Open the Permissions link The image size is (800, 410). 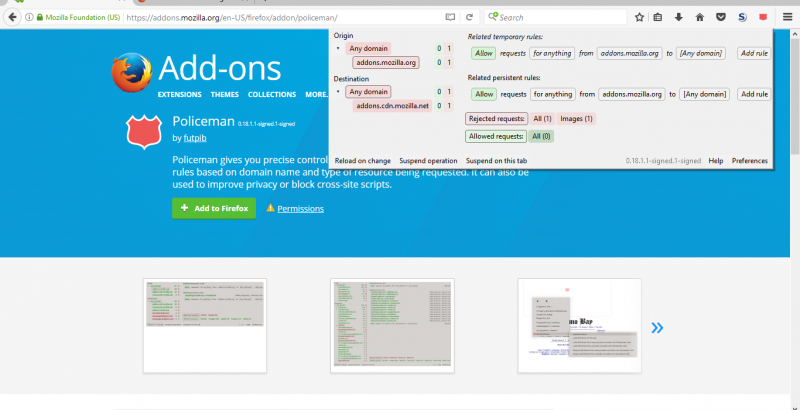pyautogui.click(x=301, y=209)
